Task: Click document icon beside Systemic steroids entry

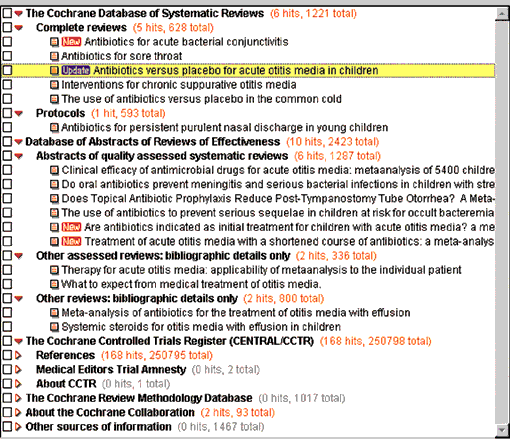Action: (x=54, y=327)
